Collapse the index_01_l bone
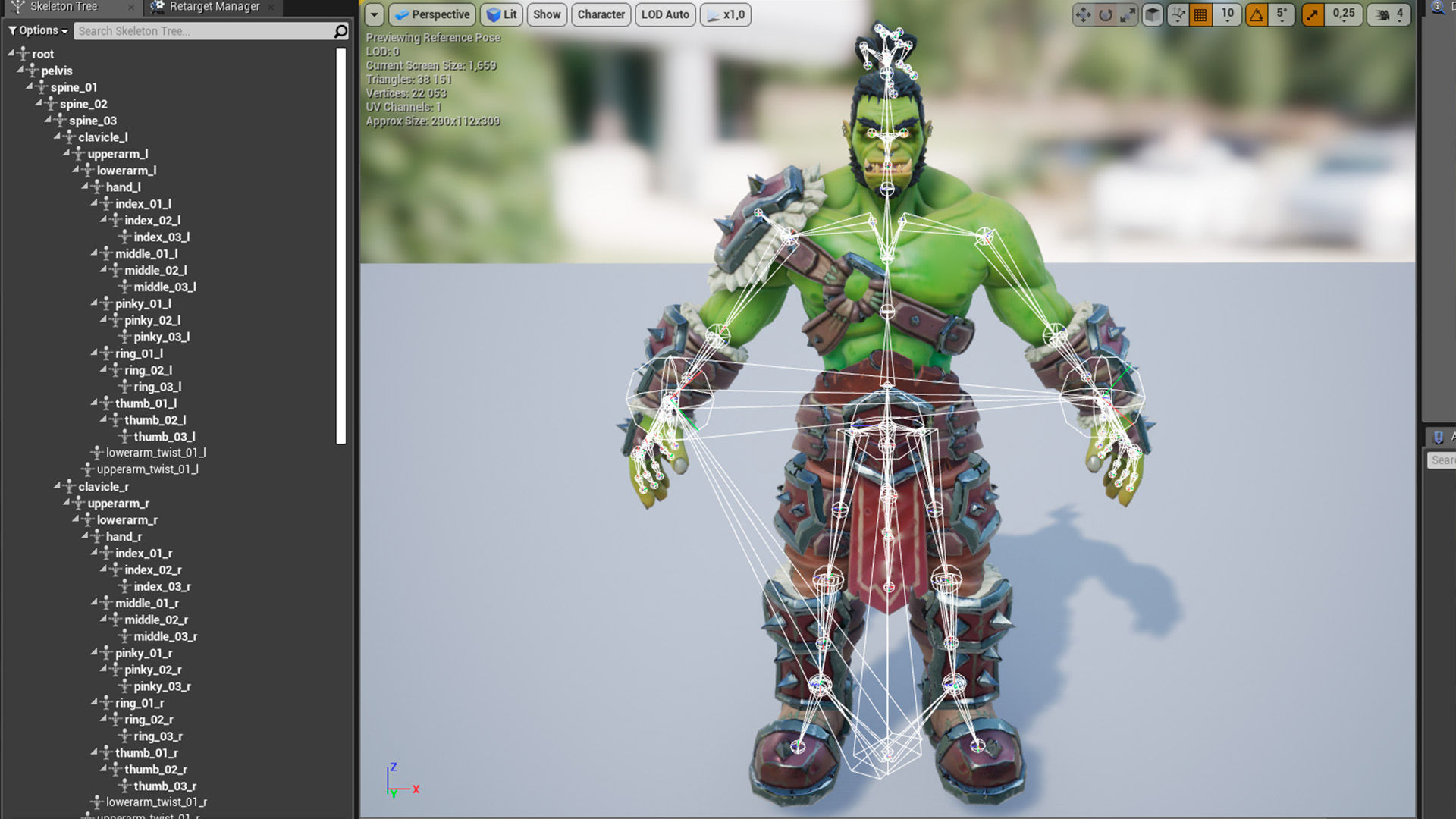 click(94, 202)
